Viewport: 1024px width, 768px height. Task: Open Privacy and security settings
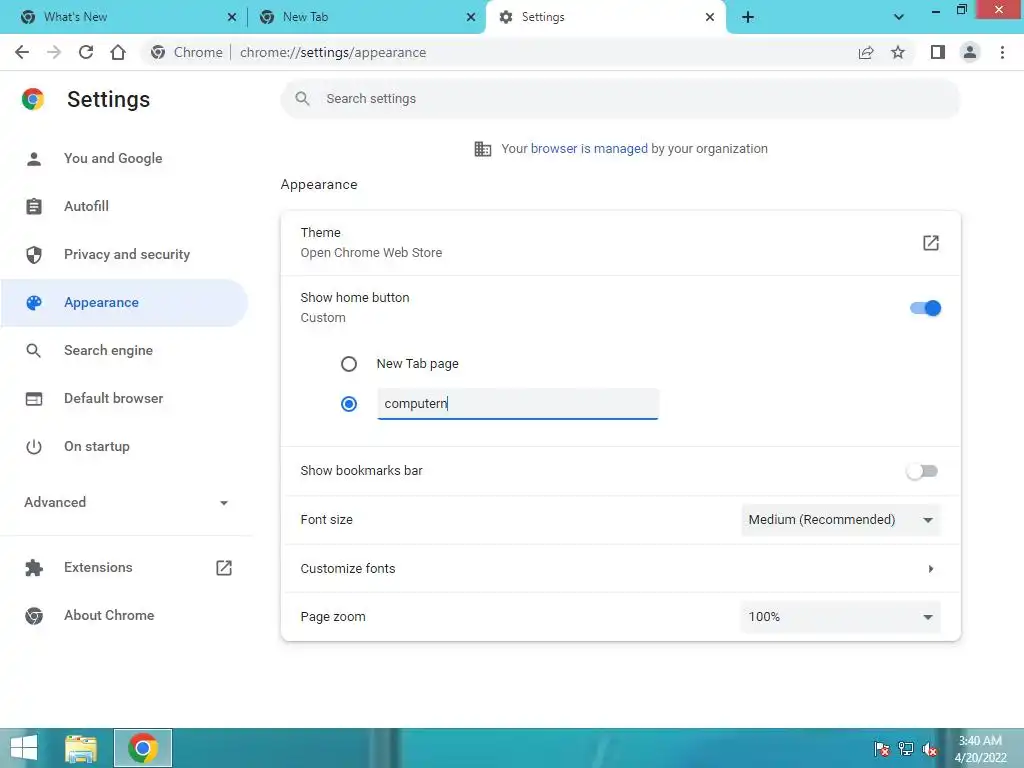(x=124, y=255)
